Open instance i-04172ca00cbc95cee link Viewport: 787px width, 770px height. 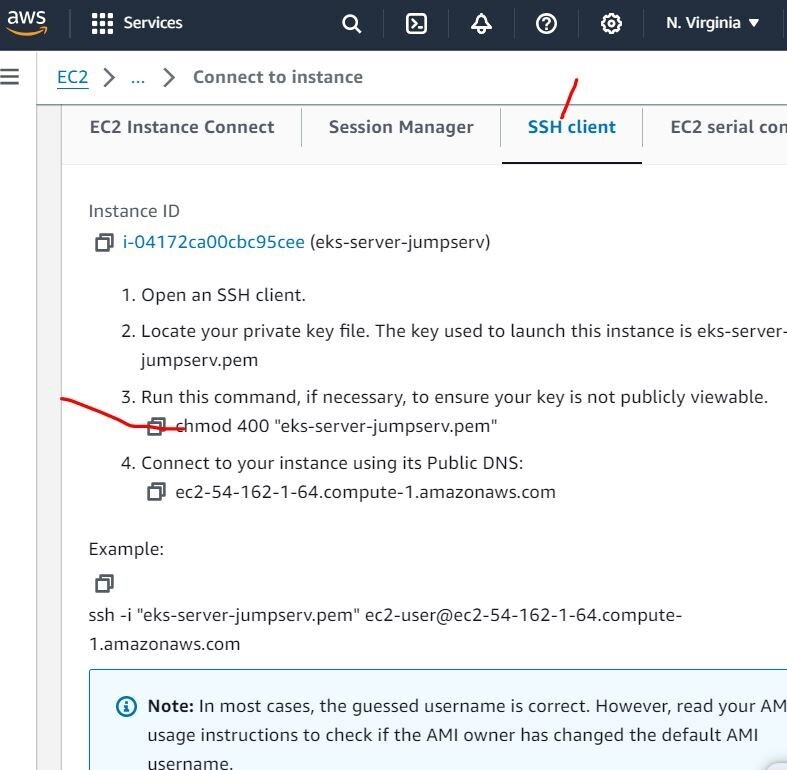[x=213, y=242]
